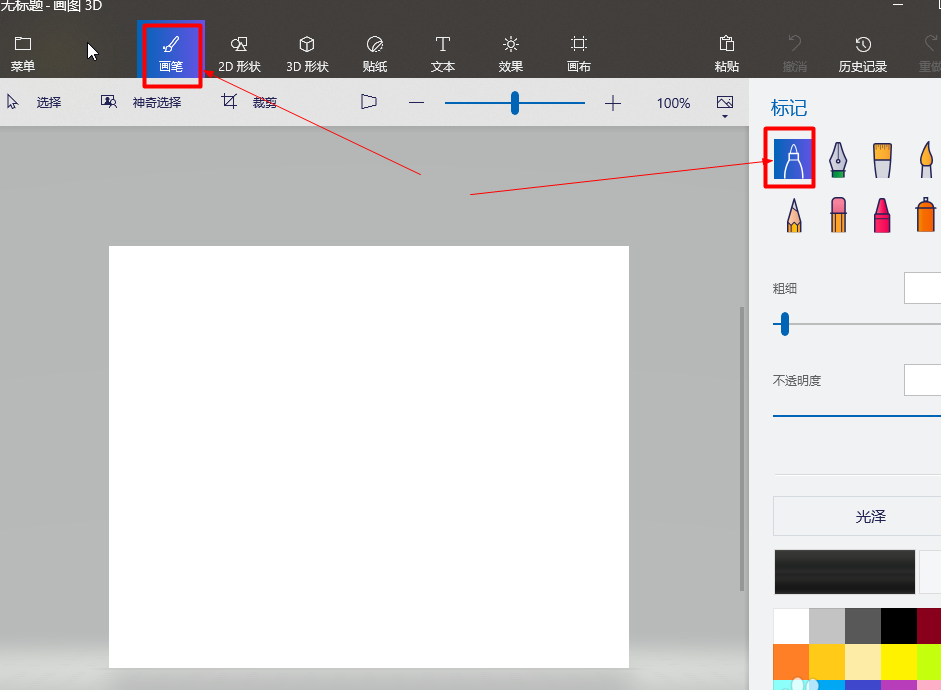Click the zoom out minus button
Viewport: 941px width, 690px height.
click(x=416, y=103)
